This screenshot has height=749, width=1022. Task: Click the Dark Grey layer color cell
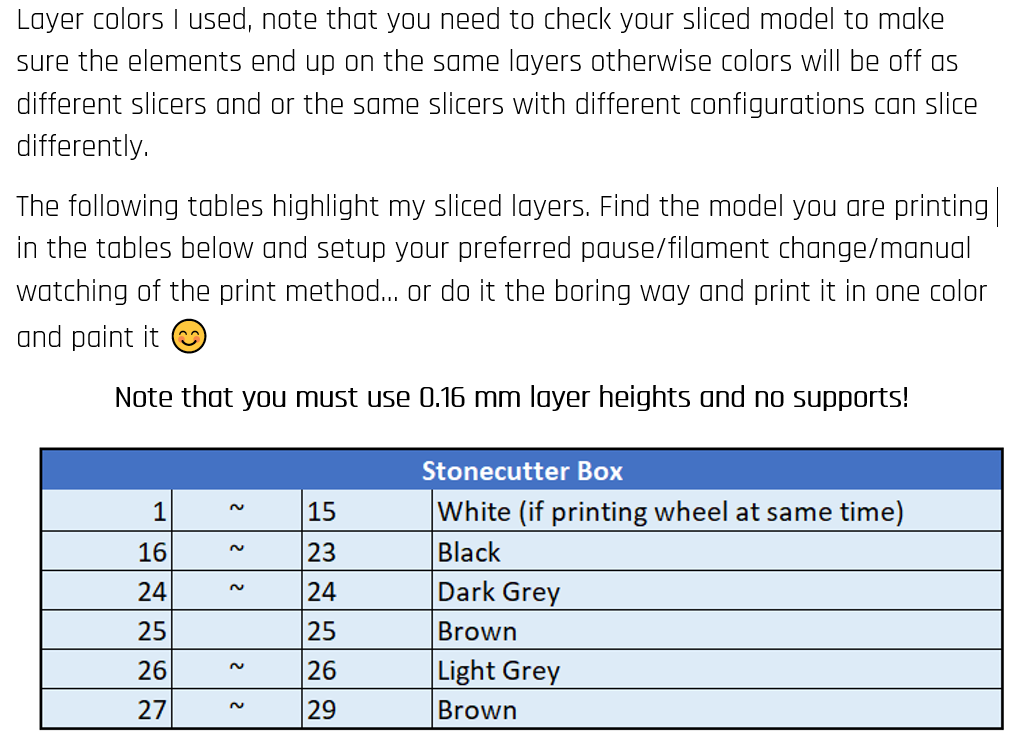tap(717, 591)
